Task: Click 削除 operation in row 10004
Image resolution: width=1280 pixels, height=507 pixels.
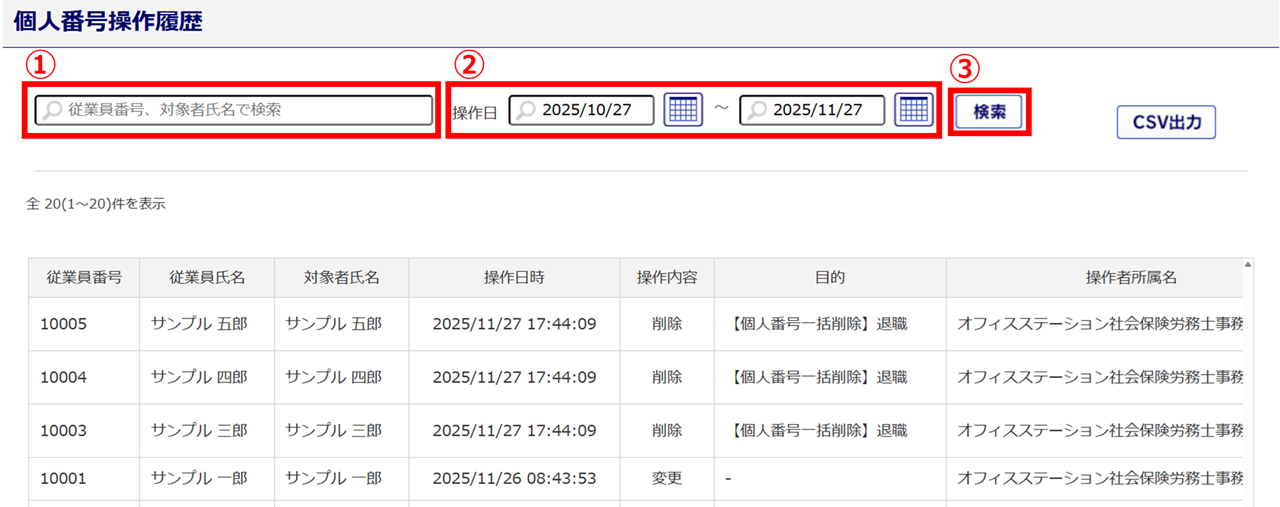Action: point(667,377)
